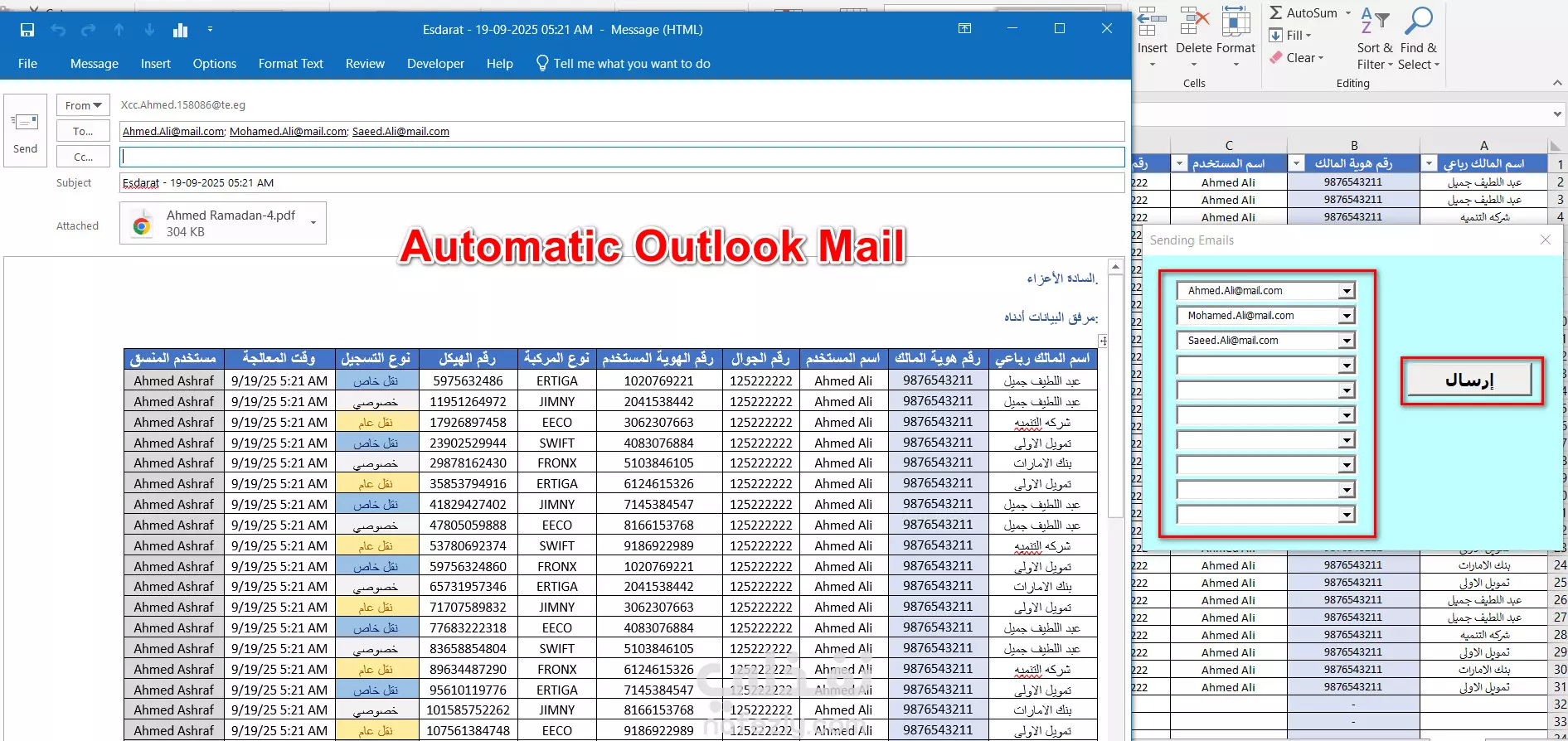Click the table move handle in message body
This screenshot has height=741, width=1568.
[x=1103, y=341]
